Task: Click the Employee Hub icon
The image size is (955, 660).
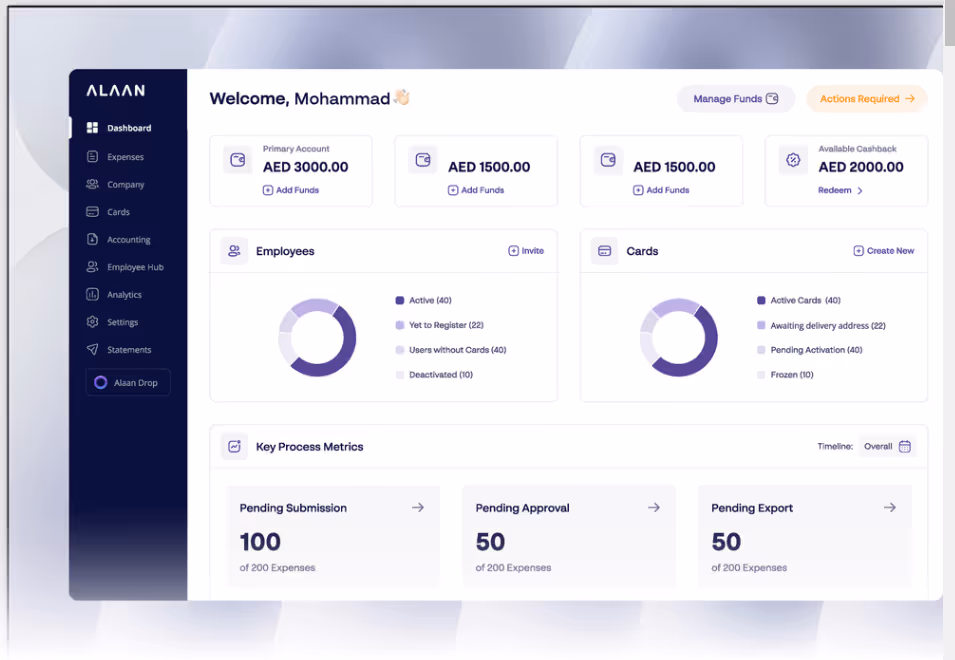Action: (93, 267)
